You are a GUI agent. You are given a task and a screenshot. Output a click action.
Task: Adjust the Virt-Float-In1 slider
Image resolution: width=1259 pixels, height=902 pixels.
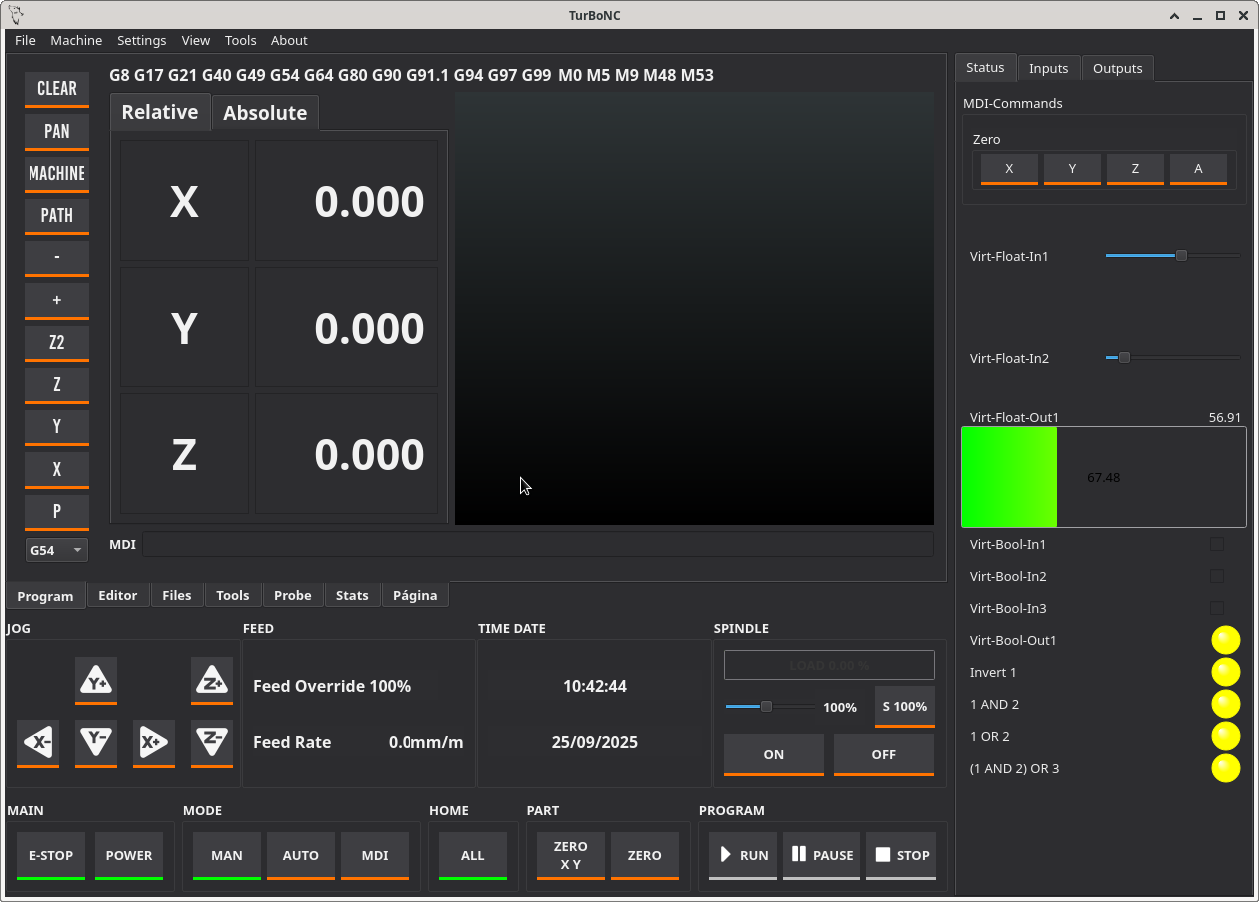tap(1181, 256)
